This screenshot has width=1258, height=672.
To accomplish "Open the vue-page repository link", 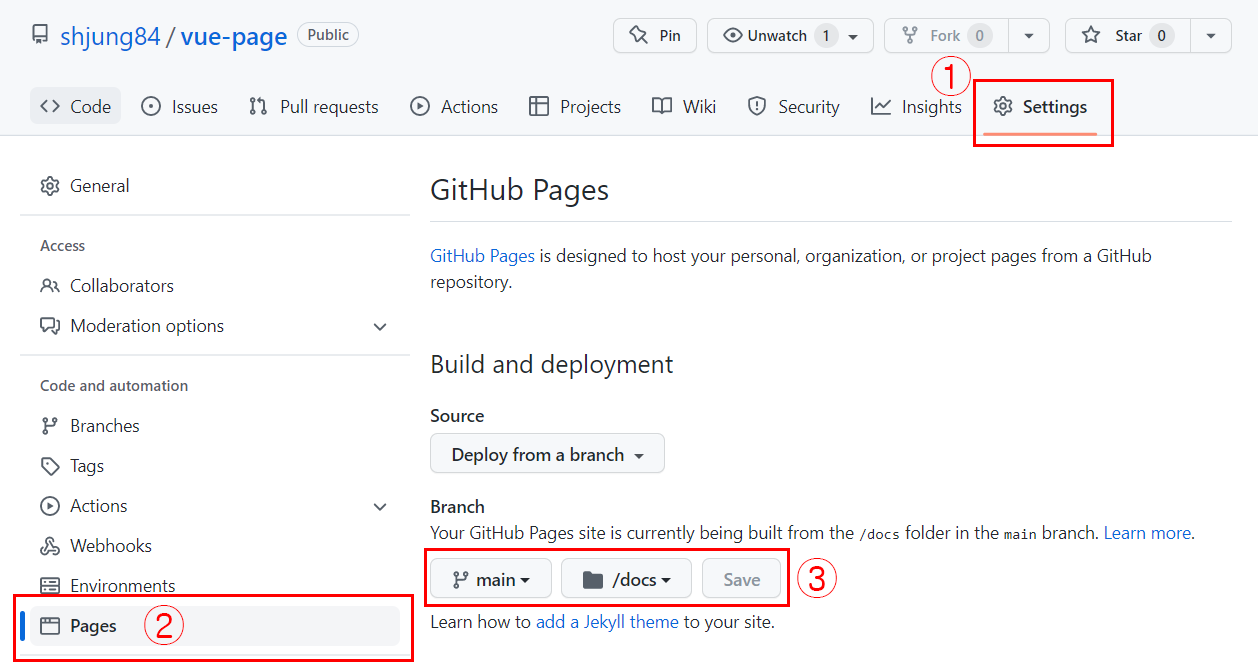I will tap(234, 37).
